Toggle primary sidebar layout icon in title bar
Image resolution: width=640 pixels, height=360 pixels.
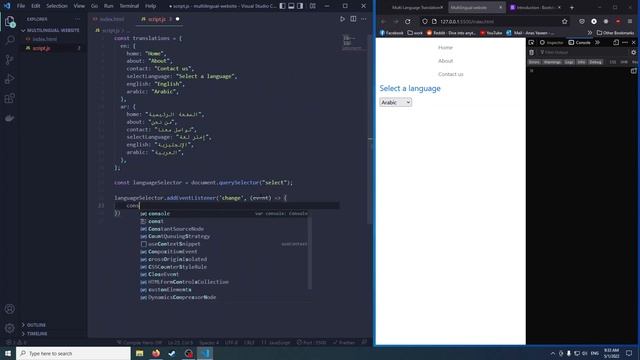282,6
